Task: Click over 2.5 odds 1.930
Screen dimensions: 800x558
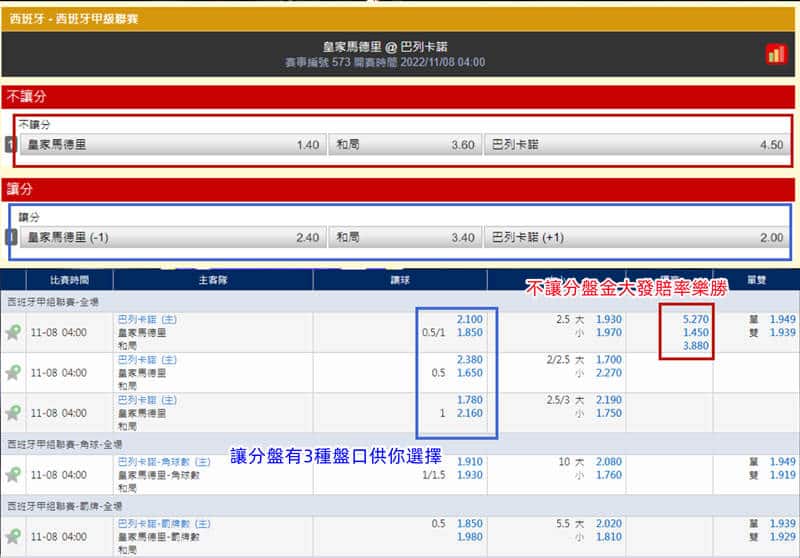Action: click(x=609, y=319)
